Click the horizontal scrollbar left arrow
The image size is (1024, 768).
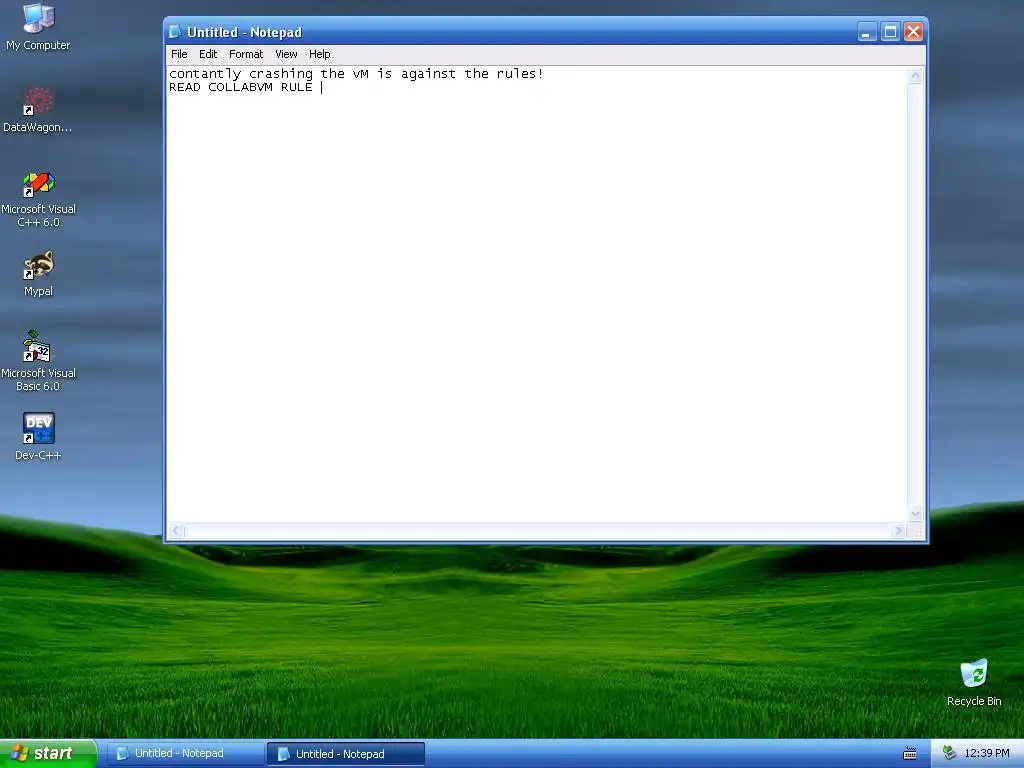coord(176,531)
